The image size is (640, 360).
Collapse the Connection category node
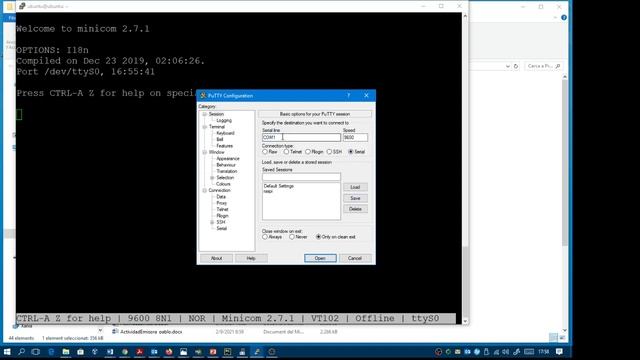204,191
